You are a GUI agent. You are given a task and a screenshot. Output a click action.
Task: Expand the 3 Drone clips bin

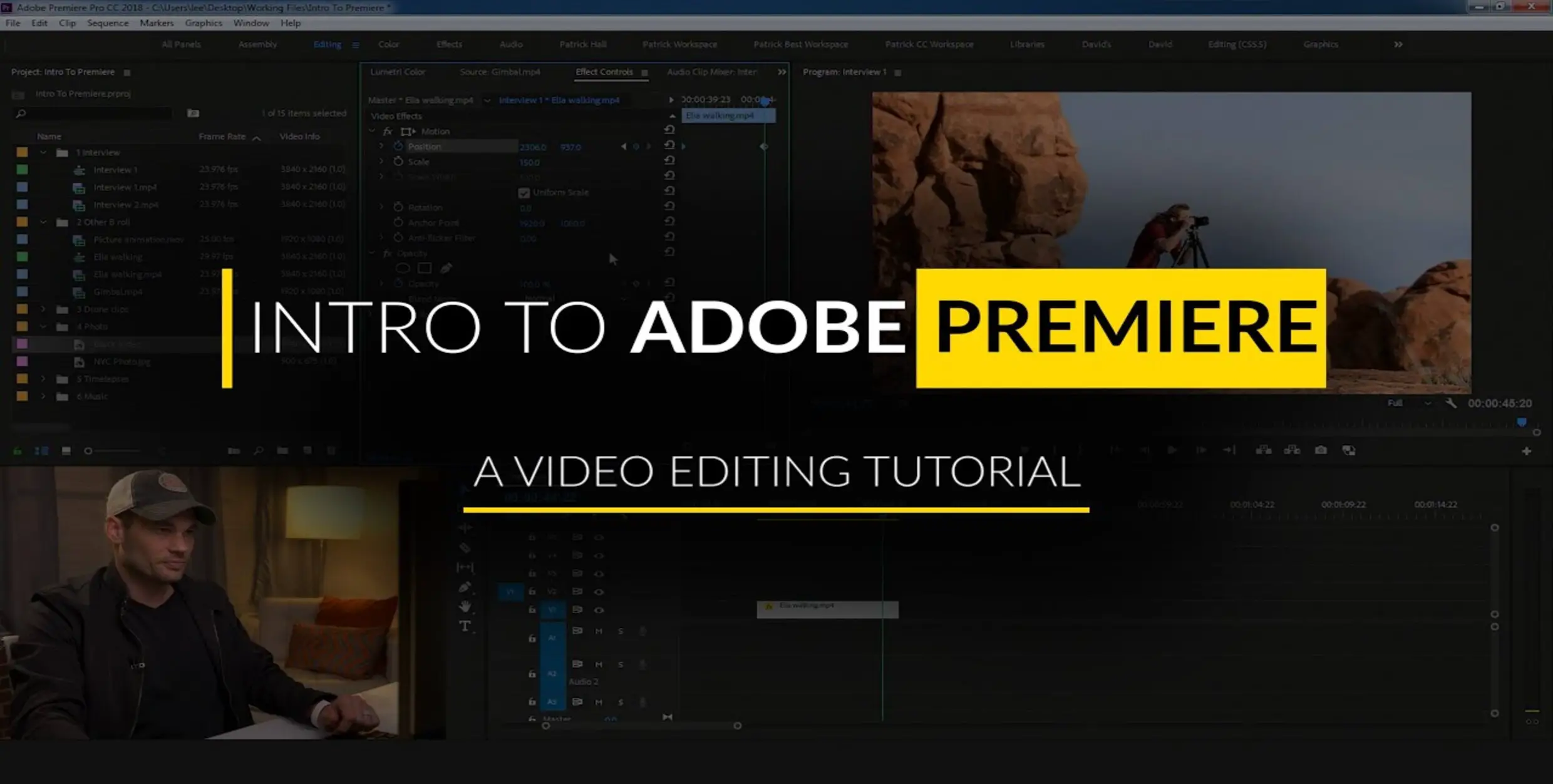click(43, 309)
